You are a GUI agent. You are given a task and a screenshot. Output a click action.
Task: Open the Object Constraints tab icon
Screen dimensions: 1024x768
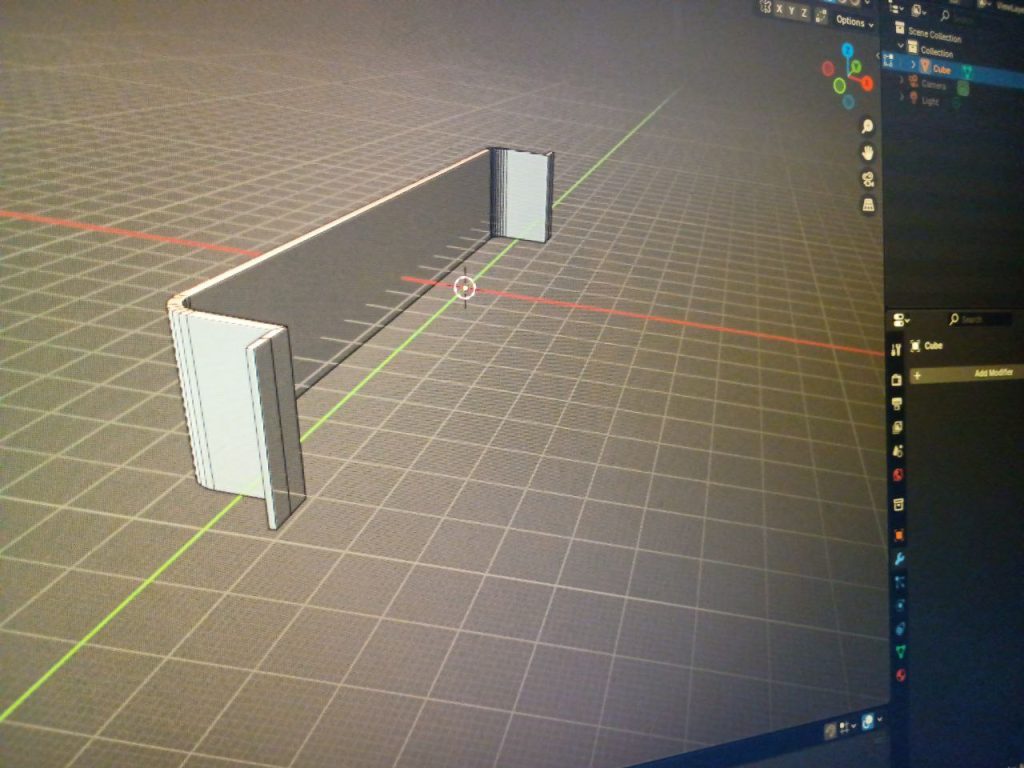[x=901, y=628]
